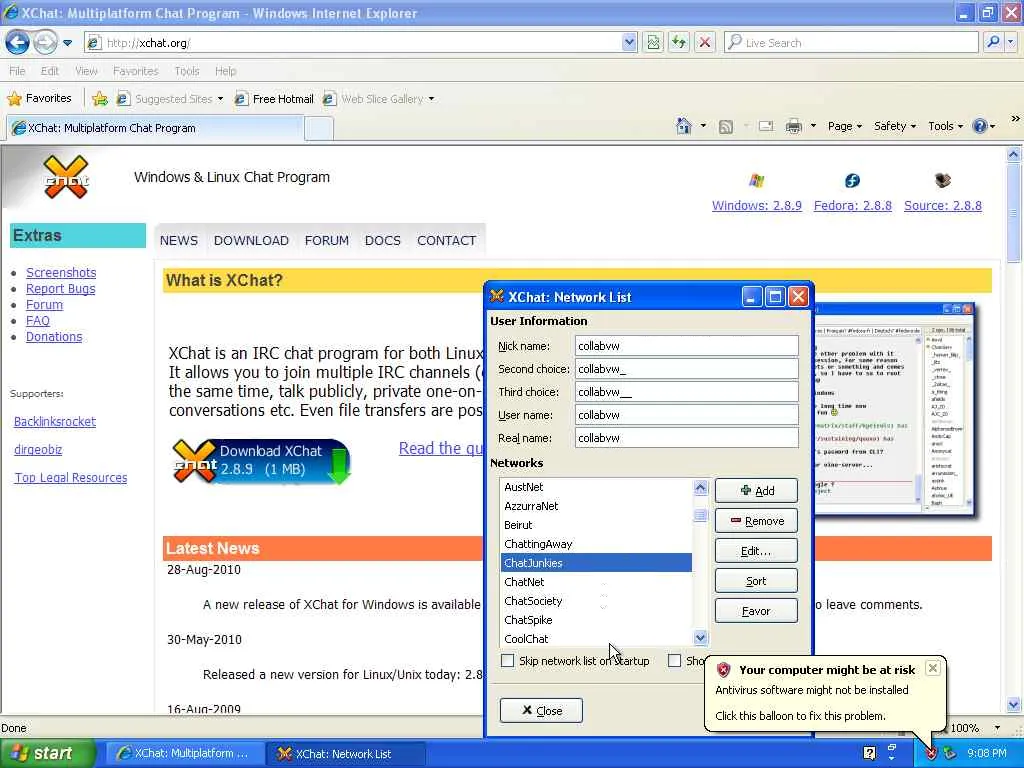1024x768 pixels.
Task: Open the Help menu
Action: [x=225, y=71]
